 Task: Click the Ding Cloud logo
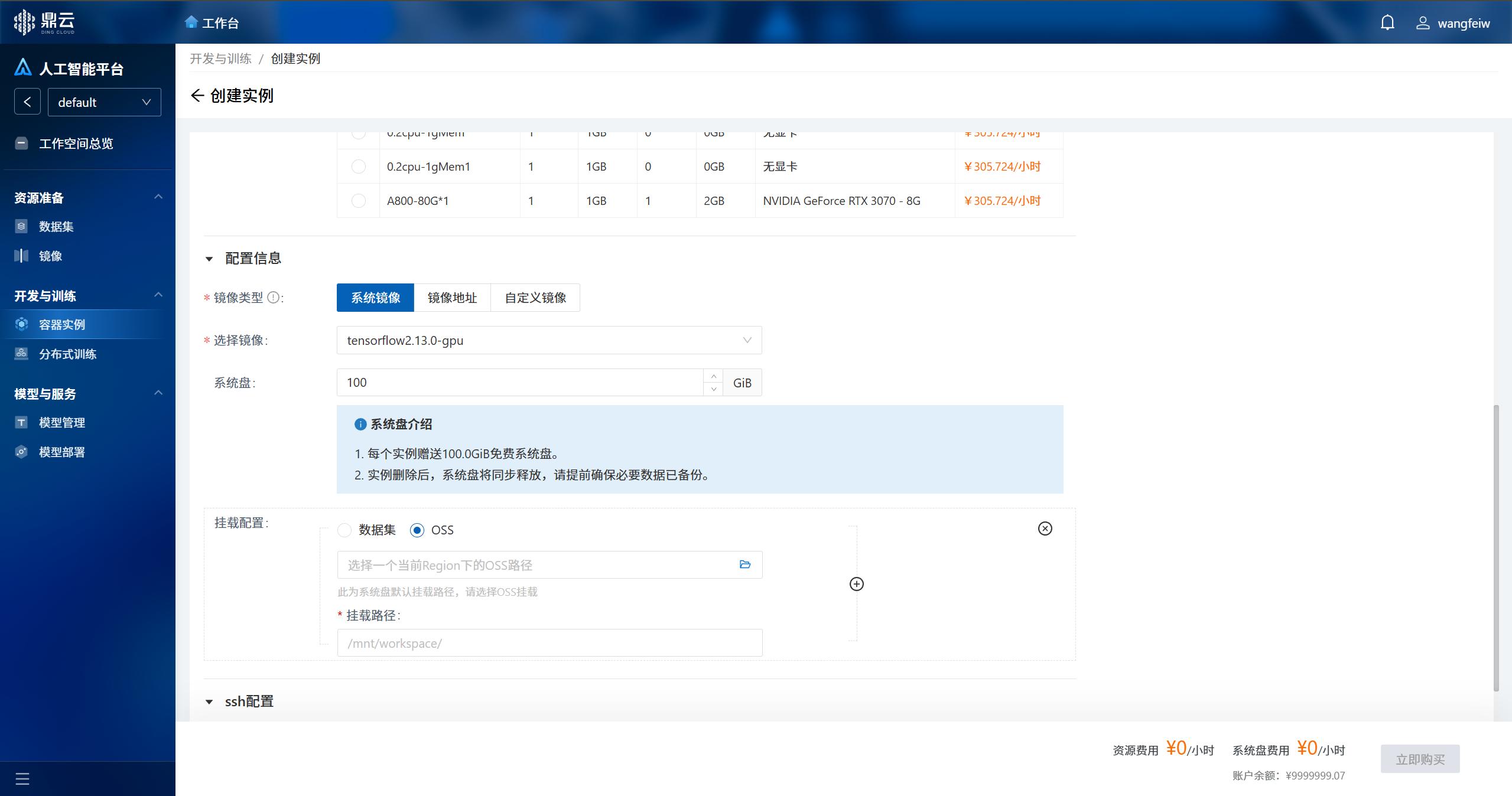44,22
